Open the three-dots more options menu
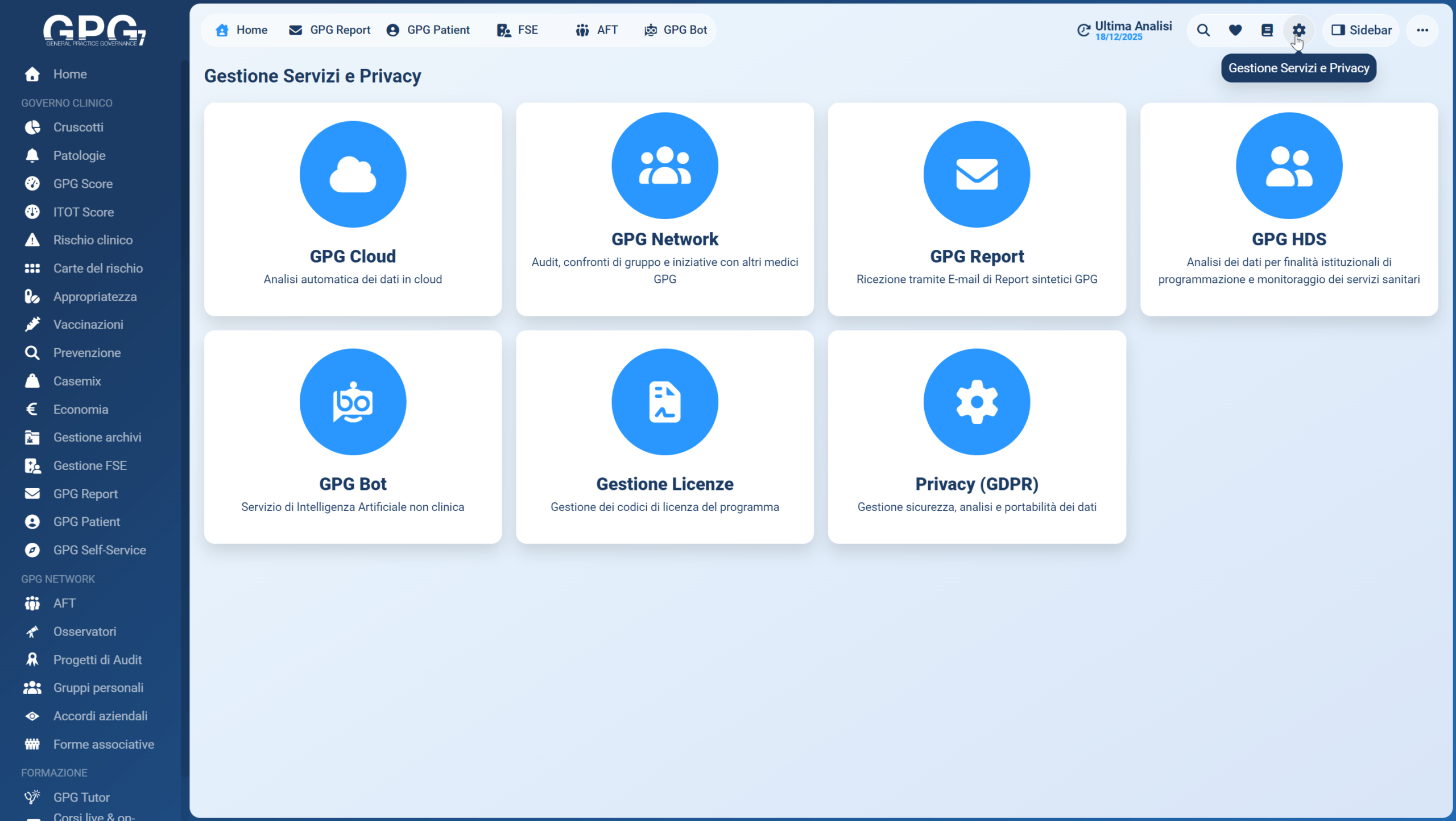1456x821 pixels. (1422, 30)
